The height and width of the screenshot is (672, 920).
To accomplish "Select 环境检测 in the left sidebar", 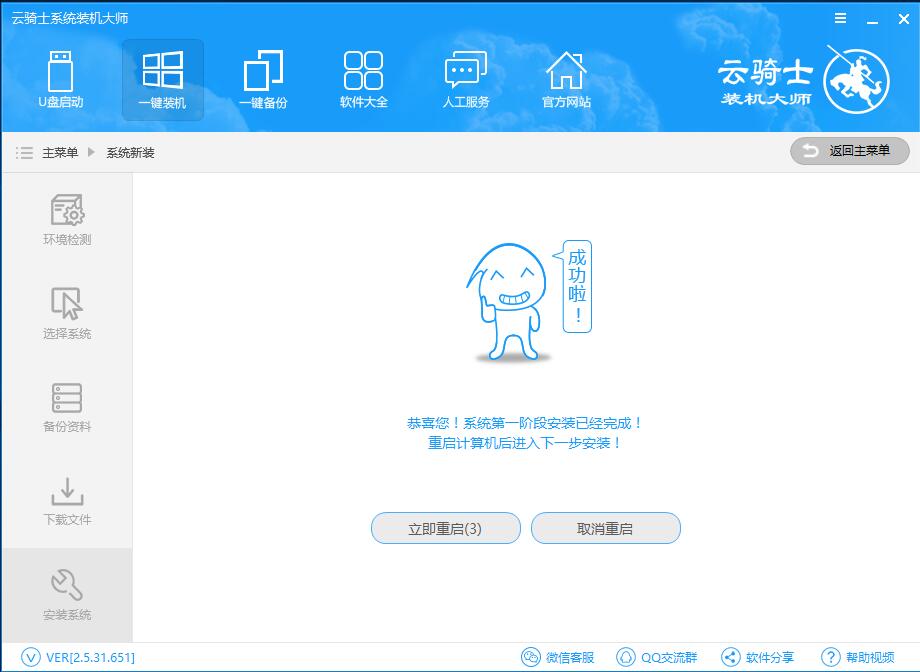I will click(x=65, y=217).
